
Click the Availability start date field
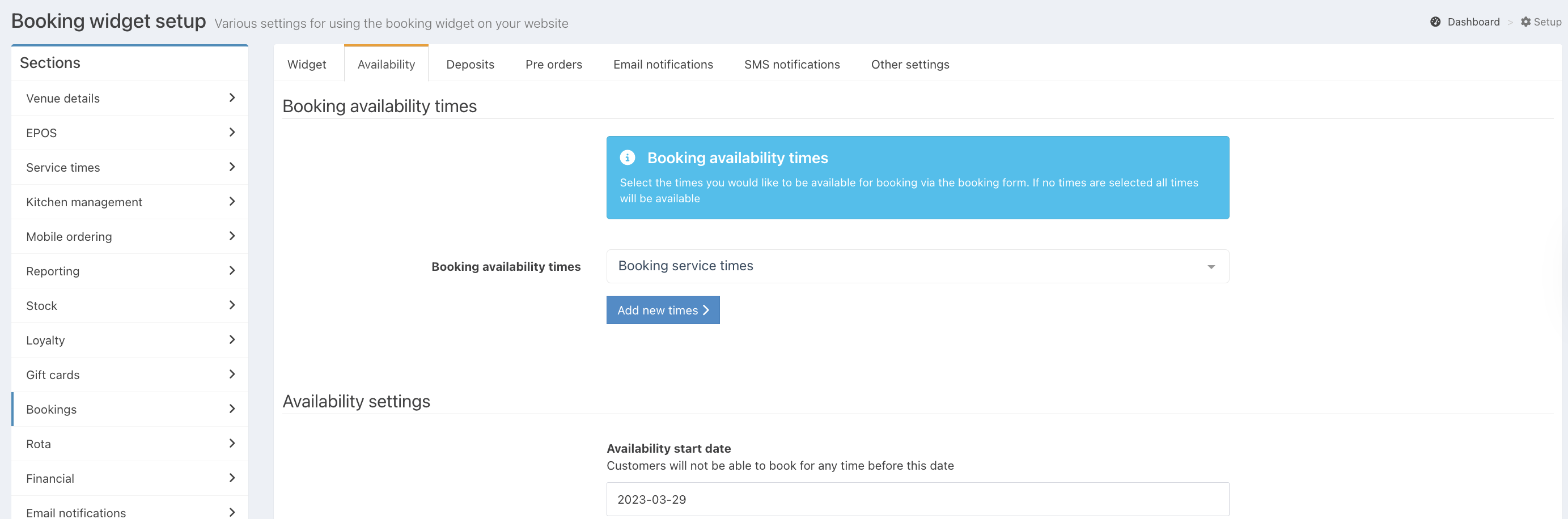(917, 500)
